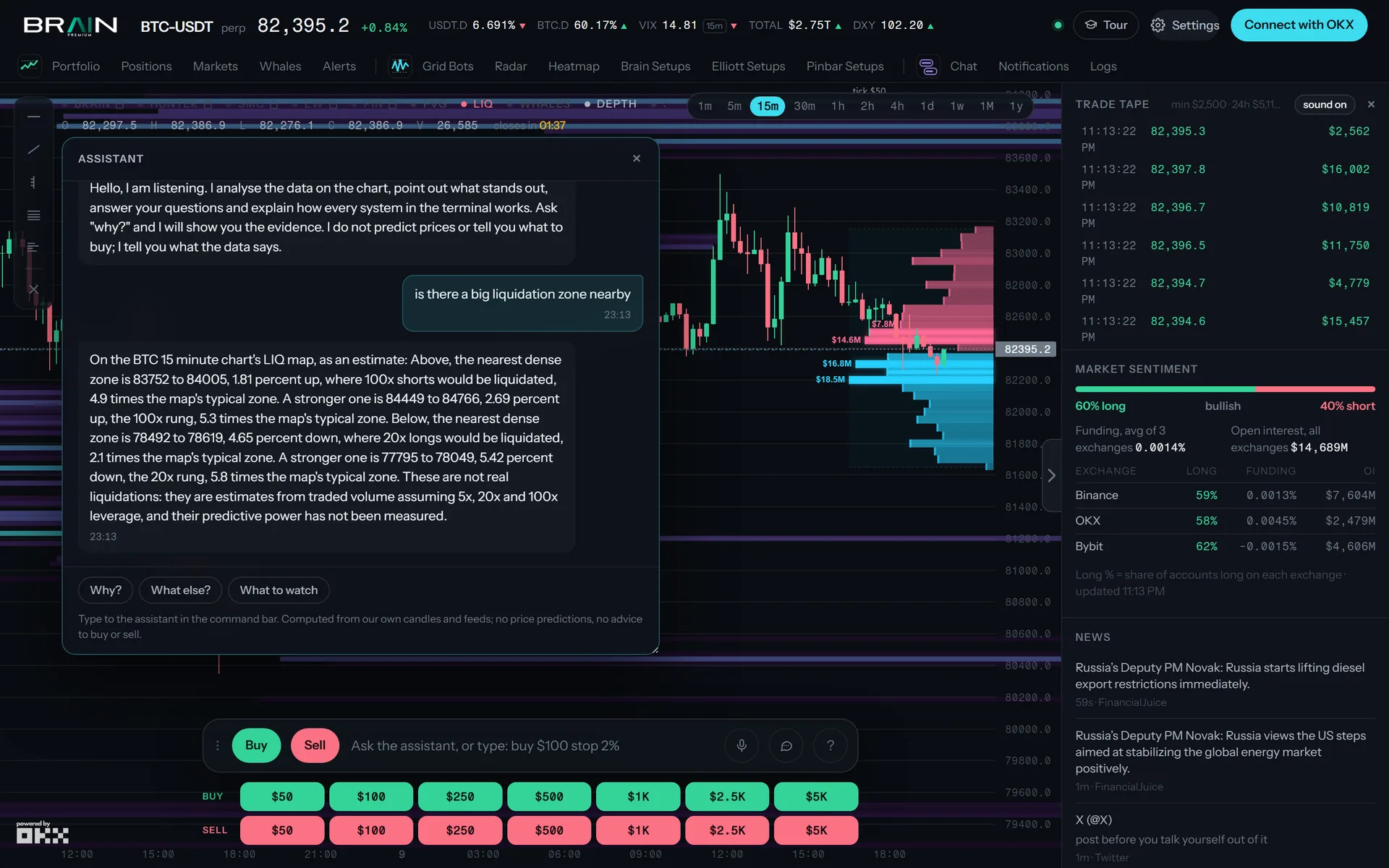The width and height of the screenshot is (1389, 868).
Task: Toggle trade tape sound on
Action: coord(1325,104)
